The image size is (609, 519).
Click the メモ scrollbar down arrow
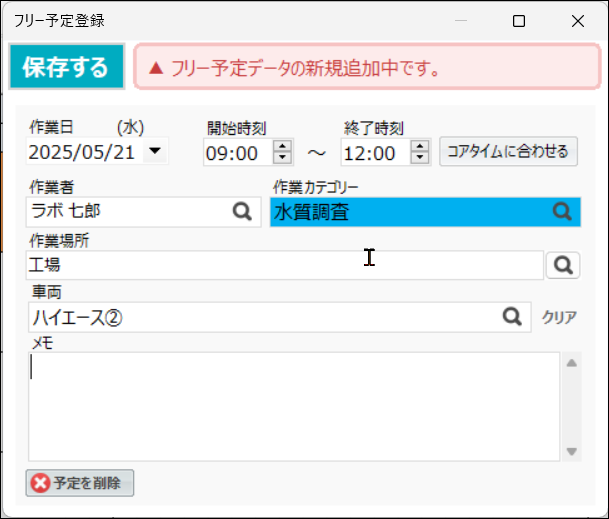(x=571, y=451)
